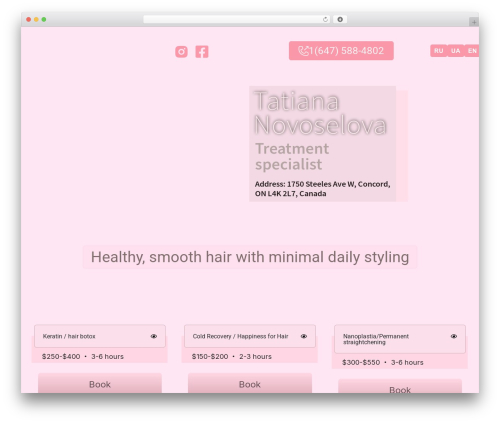Open the Instagram profile icon
Viewport: 500px width, 423px height.
181,52
